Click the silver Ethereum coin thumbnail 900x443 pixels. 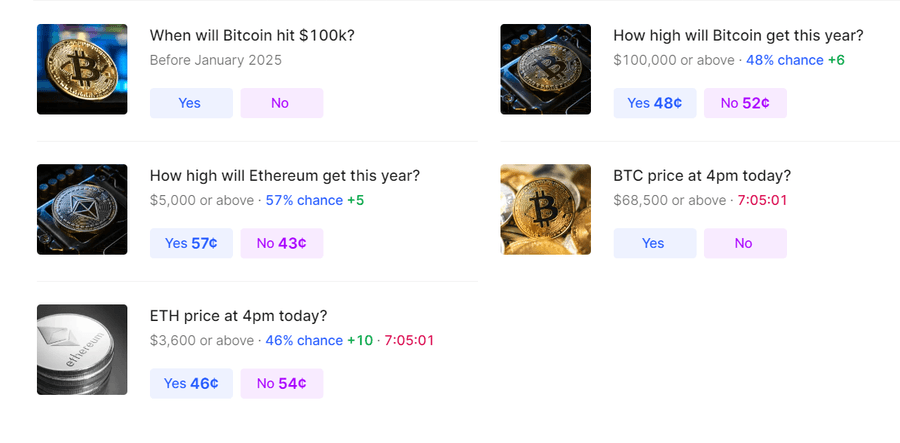pyautogui.click(x=82, y=349)
